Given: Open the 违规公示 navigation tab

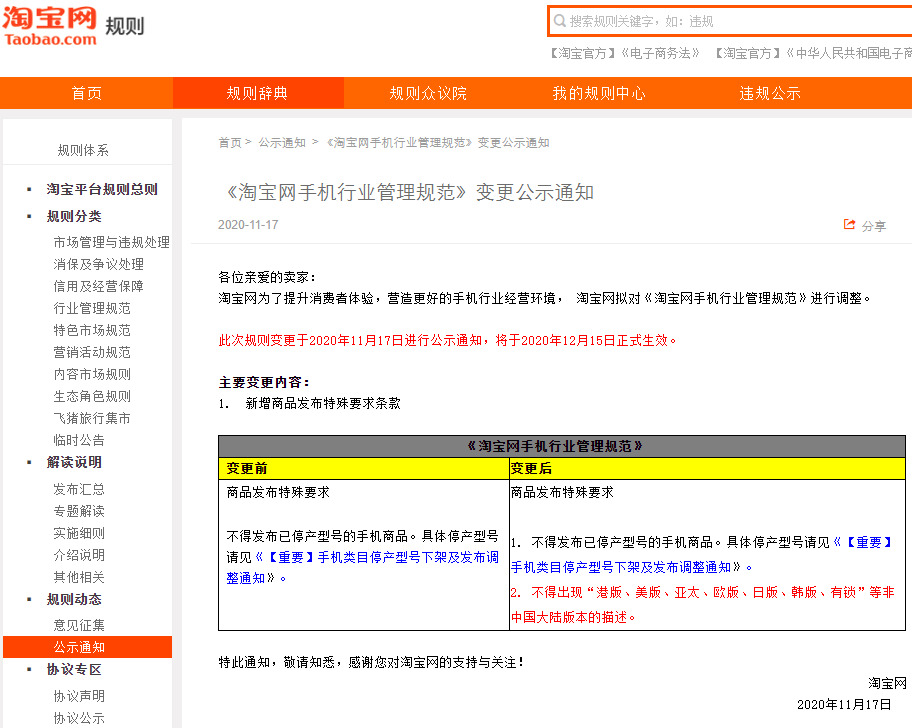Looking at the screenshot, I should point(770,93).
